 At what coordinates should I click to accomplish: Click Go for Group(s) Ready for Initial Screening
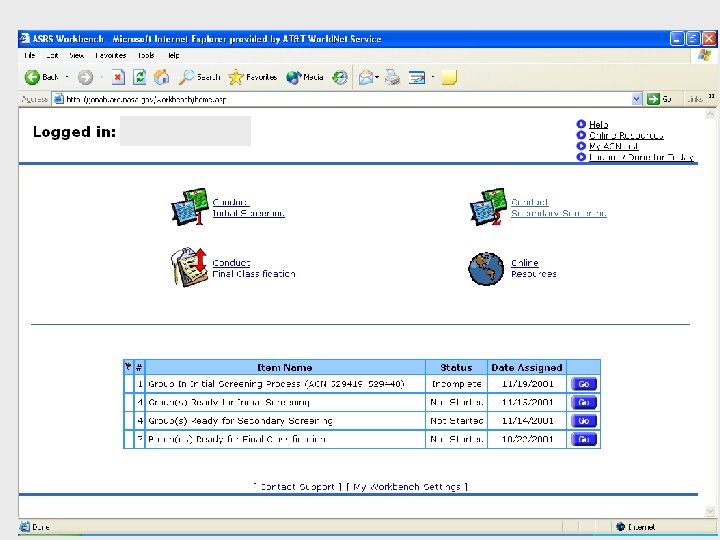[x=584, y=402]
